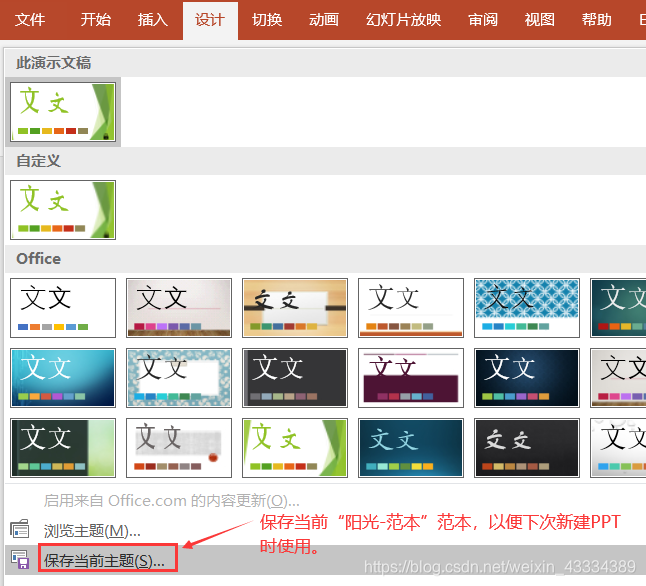The height and width of the screenshot is (586, 646).
Task: Switch to the 开始 ribbon tab
Action: [x=96, y=20]
